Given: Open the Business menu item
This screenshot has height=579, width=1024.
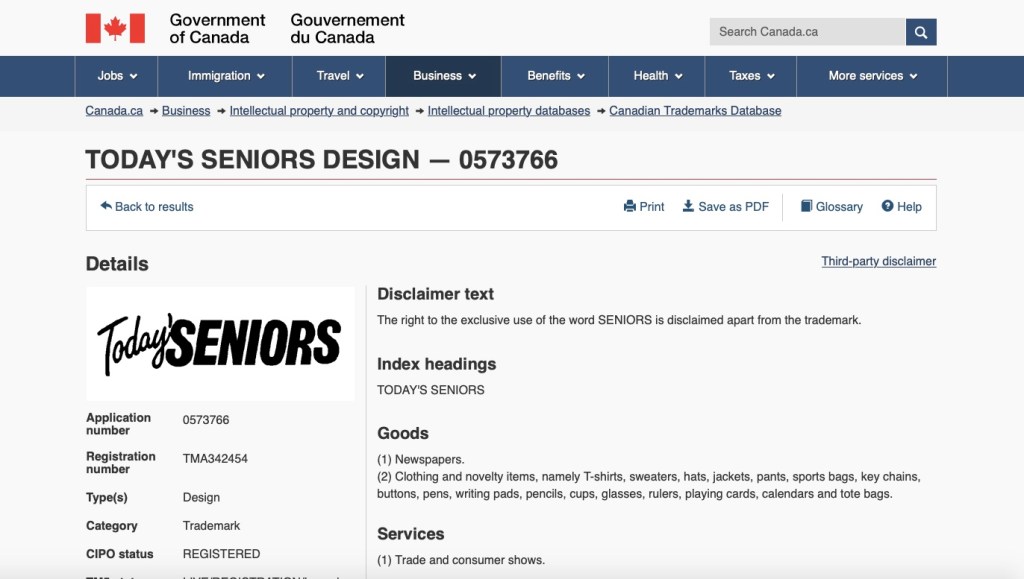Looking at the screenshot, I should pos(444,76).
